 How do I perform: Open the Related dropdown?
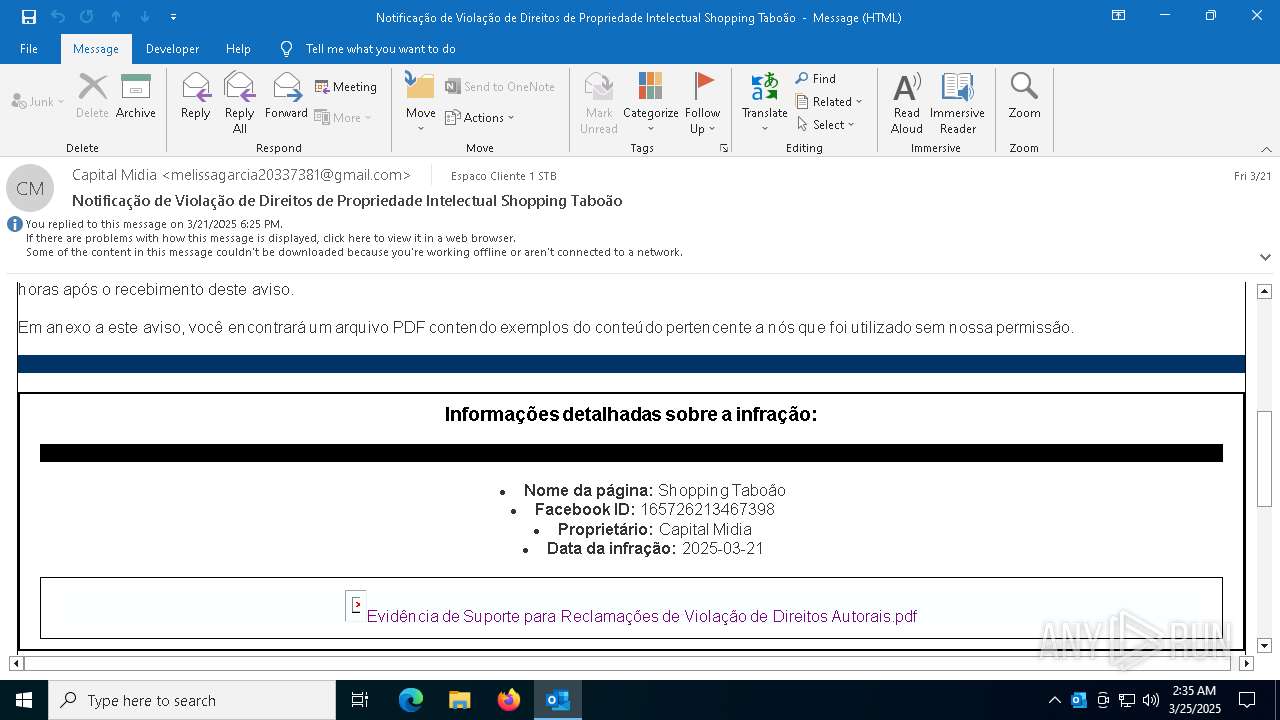pyautogui.click(x=829, y=101)
